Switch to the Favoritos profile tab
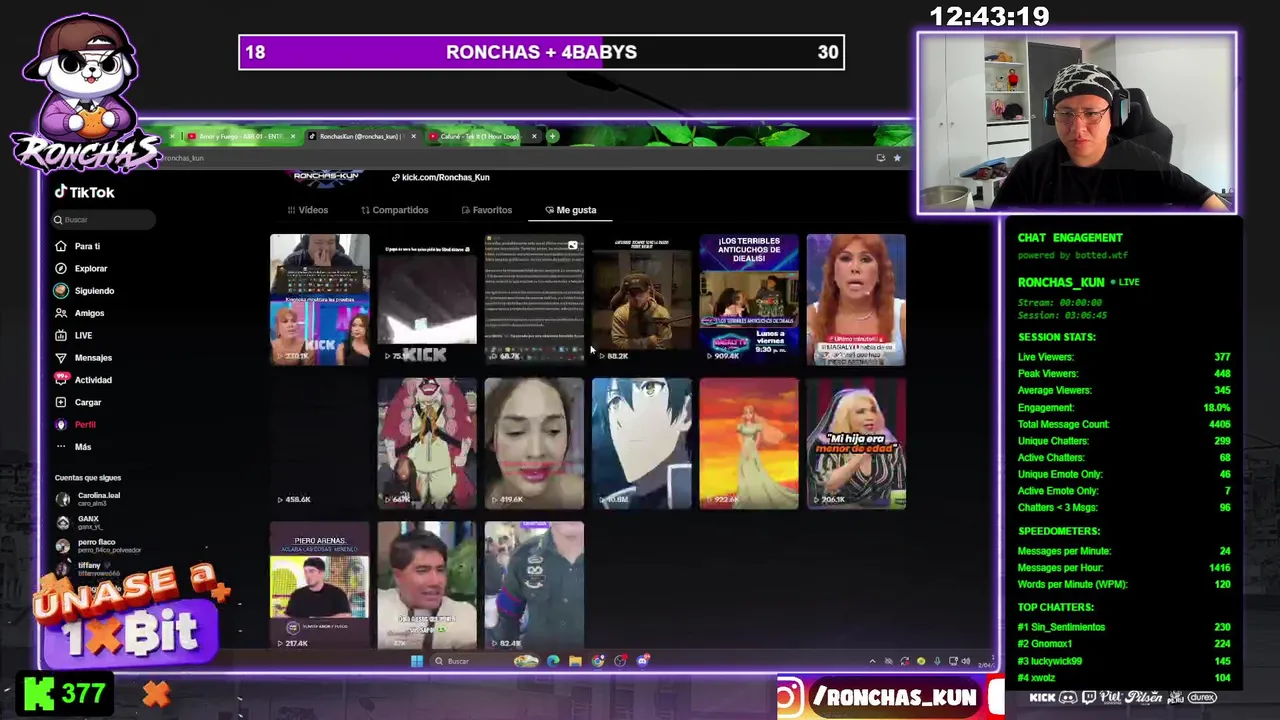 pos(486,210)
